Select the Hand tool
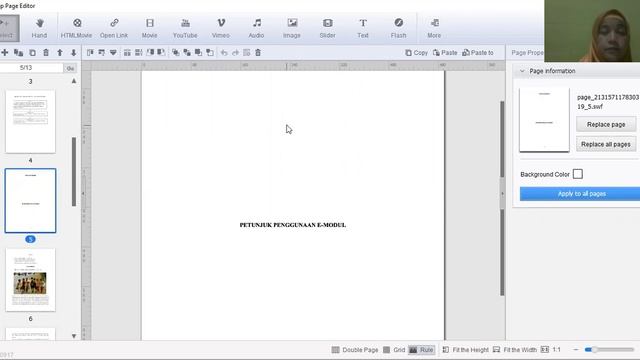This screenshot has height=360, width=640. click(39, 28)
